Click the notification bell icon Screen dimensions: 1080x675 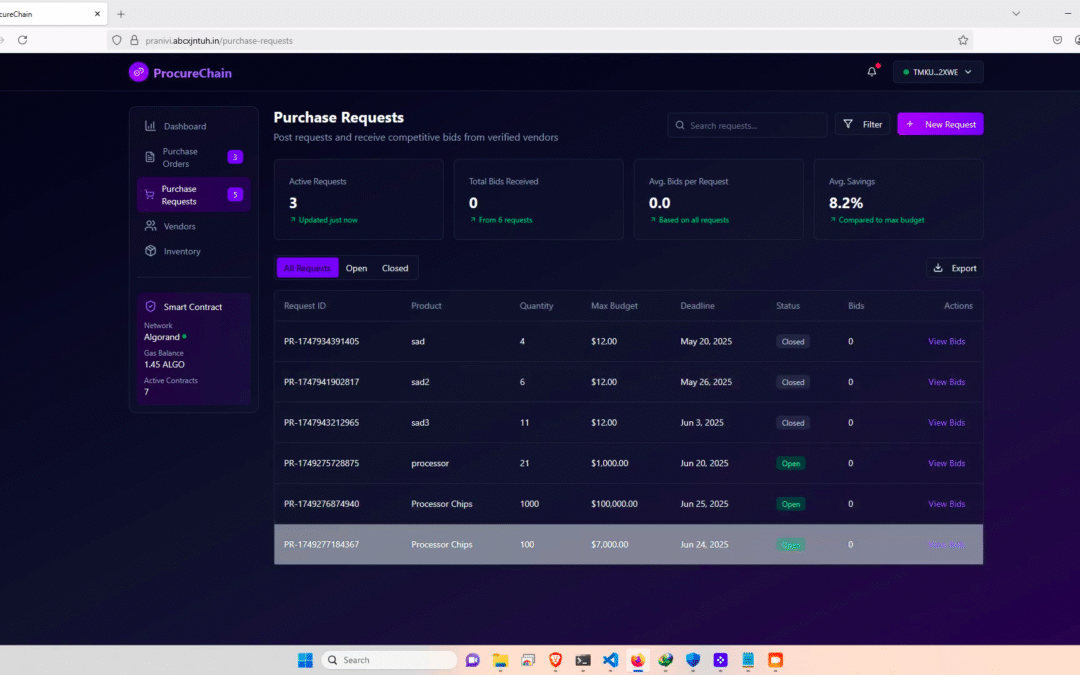pyautogui.click(x=871, y=71)
